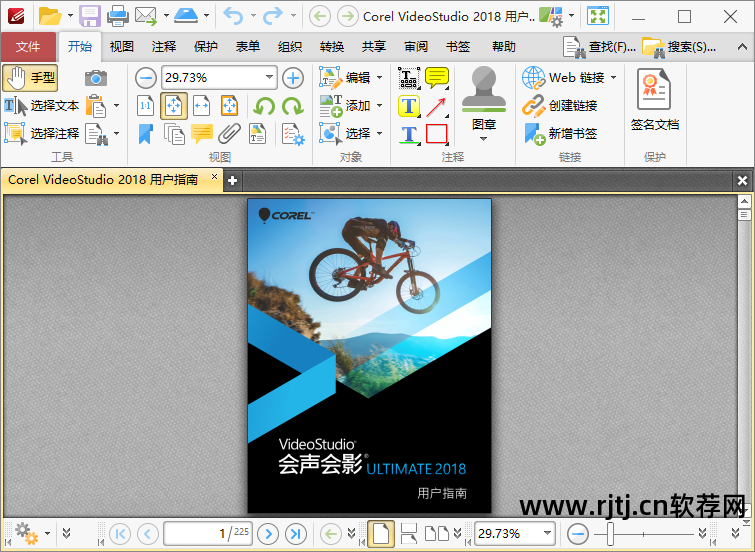Select the Rectangle annotation tool

coord(437,134)
